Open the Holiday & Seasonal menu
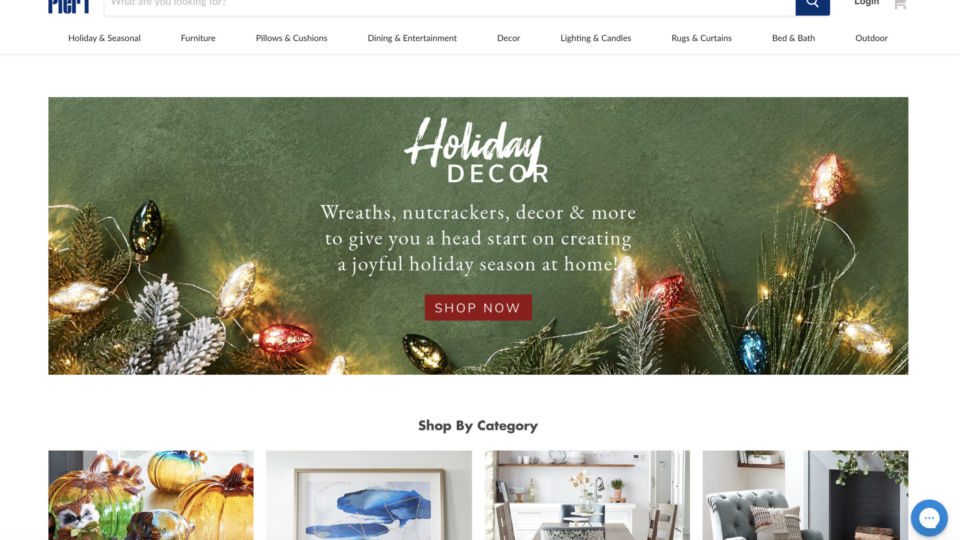This screenshot has height=540, width=960. [104, 38]
